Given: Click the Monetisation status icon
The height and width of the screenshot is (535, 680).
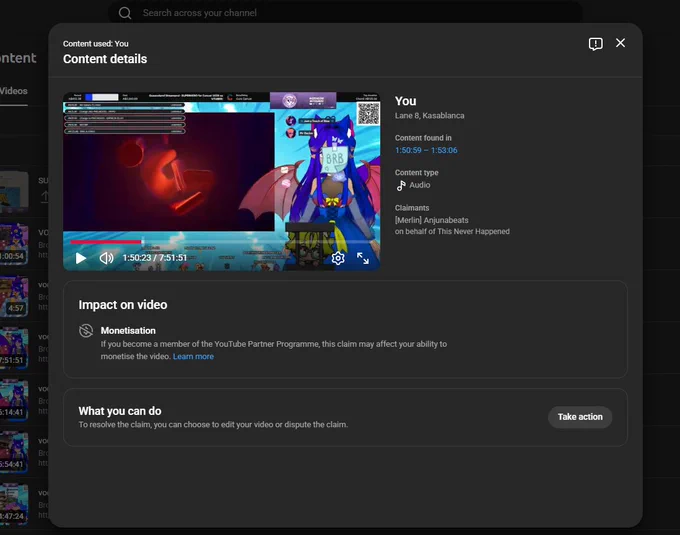Looking at the screenshot, I should 86,331.
